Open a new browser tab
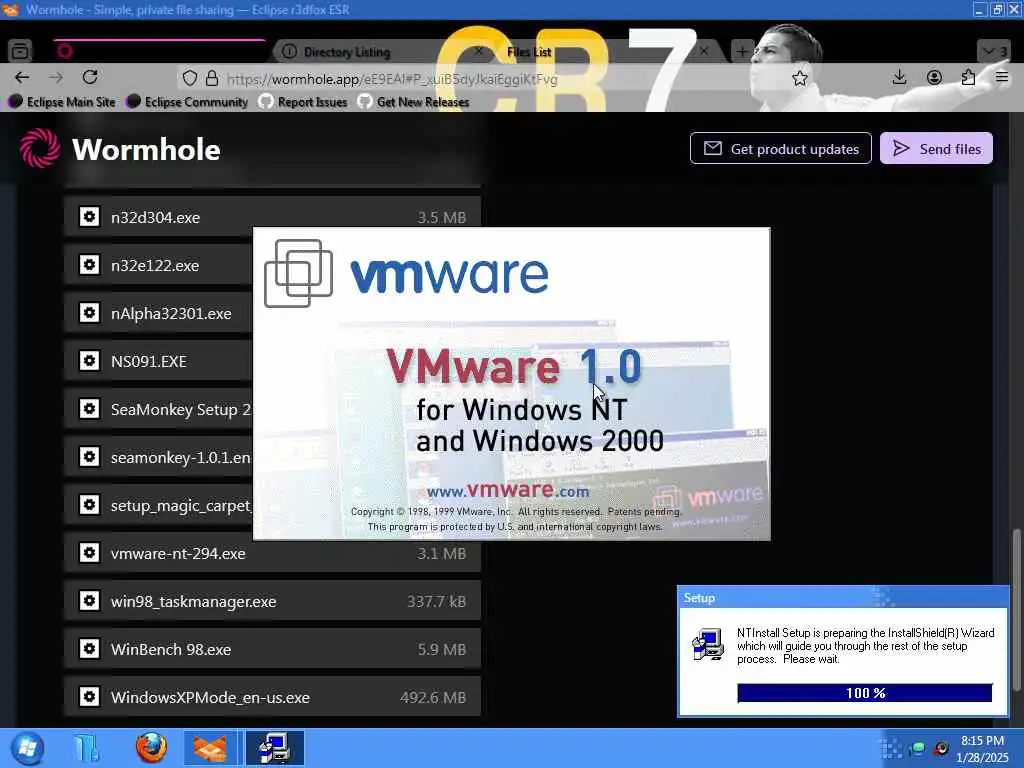 742,51
